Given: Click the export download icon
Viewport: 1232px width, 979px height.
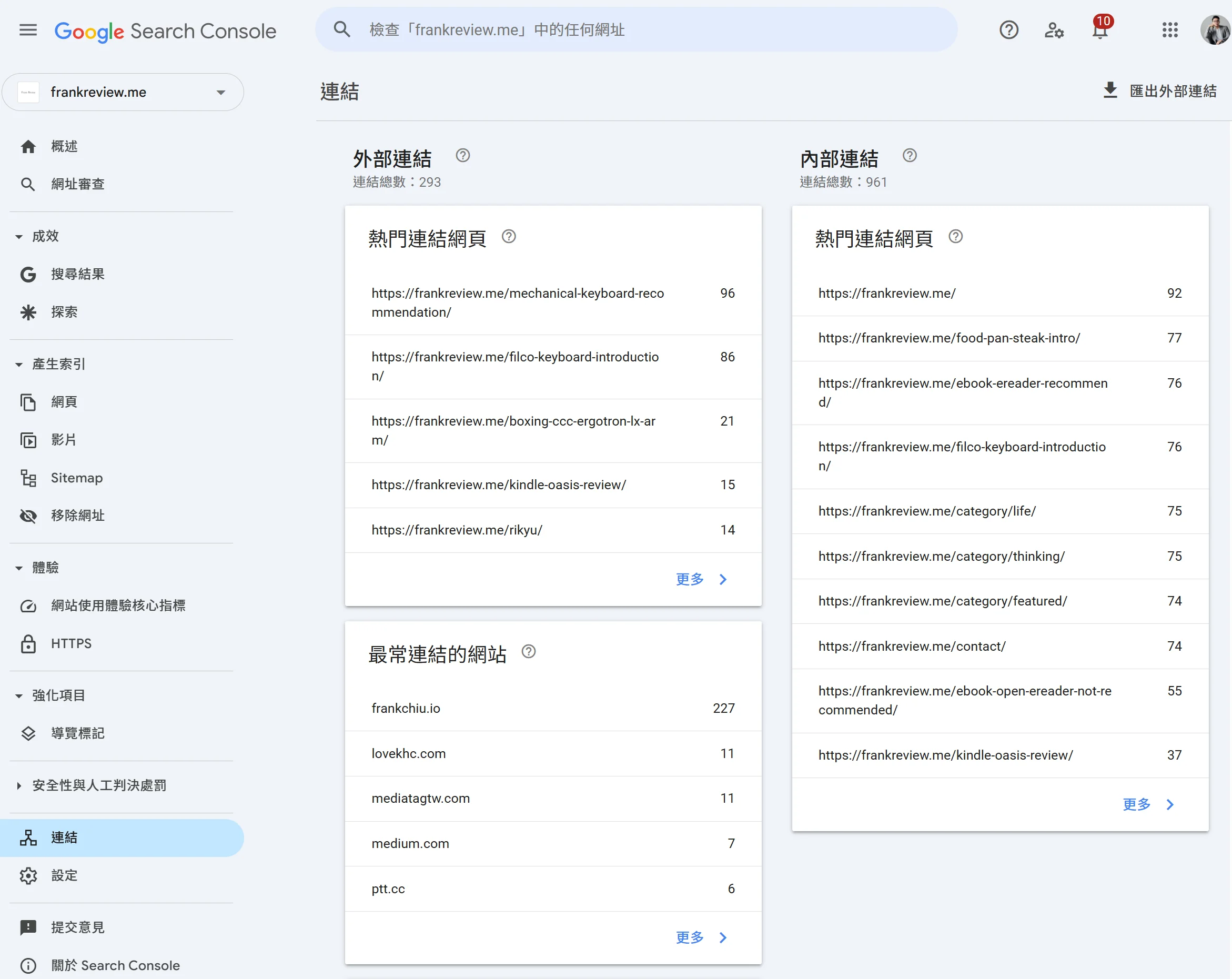Looking at the screenshot, I should 1110,91.
